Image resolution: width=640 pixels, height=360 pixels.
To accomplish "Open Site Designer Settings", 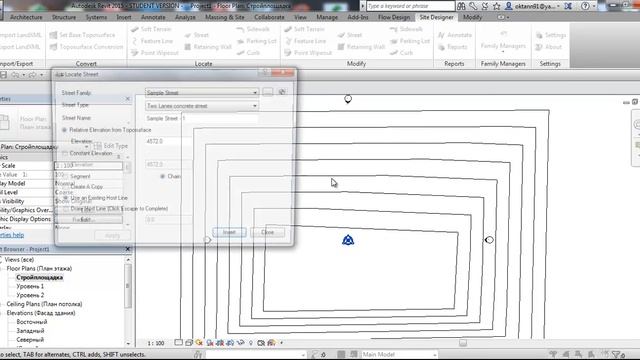I will click(x=551, y=35).
